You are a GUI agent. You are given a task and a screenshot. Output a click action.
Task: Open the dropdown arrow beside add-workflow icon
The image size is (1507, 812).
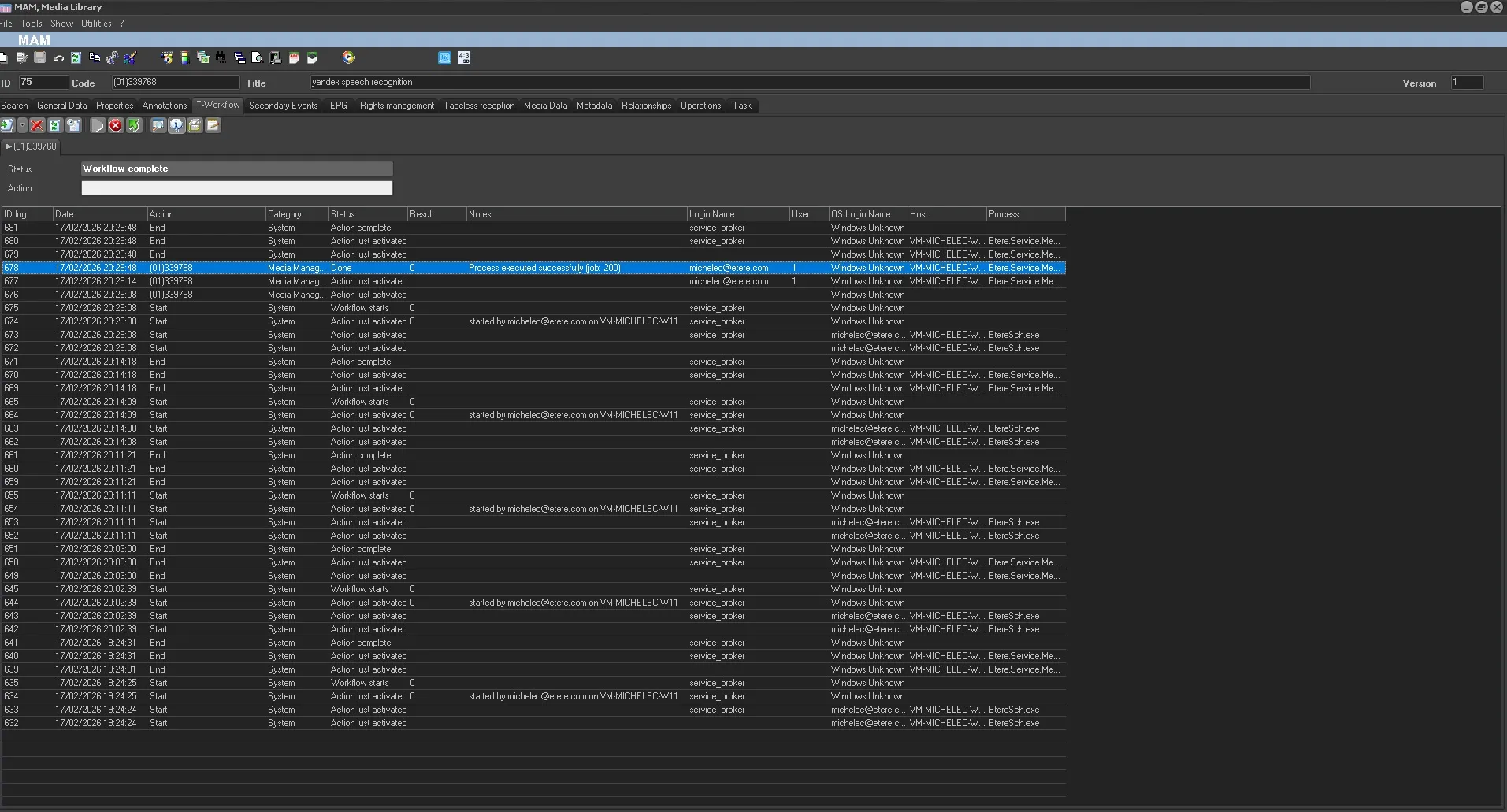(x=22, y=125)
